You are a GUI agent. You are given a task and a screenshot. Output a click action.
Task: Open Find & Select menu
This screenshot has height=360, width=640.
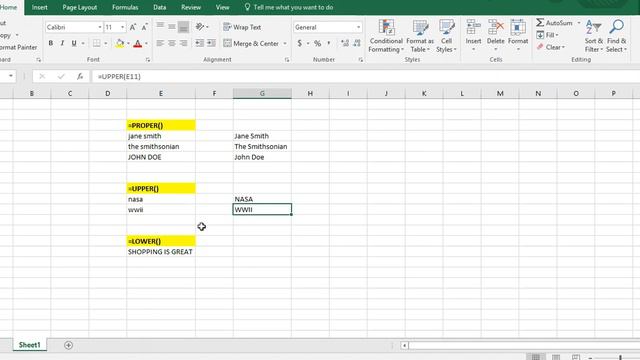(x=616, y=36)
